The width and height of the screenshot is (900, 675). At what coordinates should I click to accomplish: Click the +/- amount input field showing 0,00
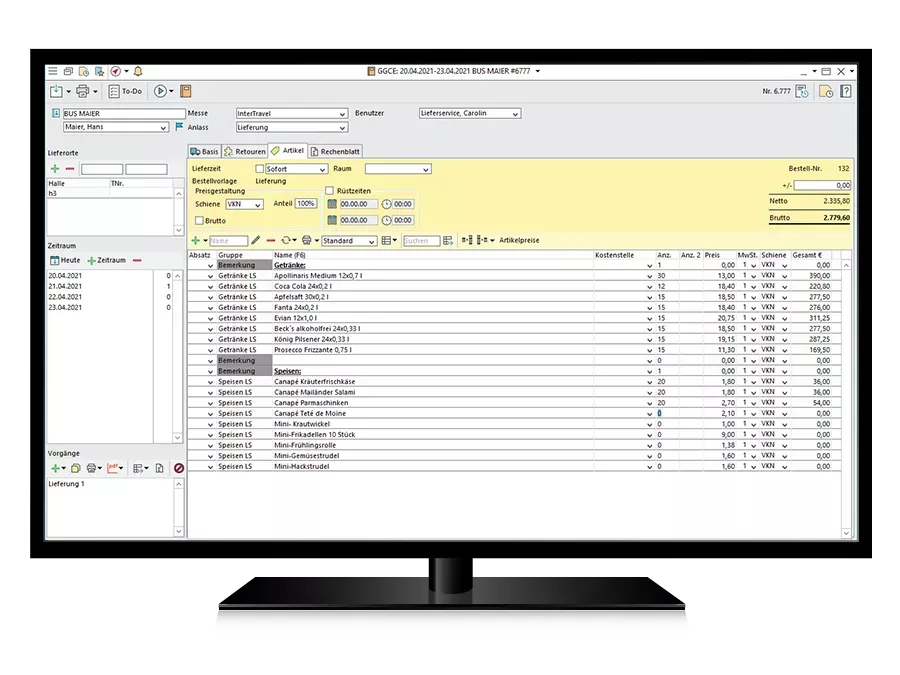[x=822, y=186]
